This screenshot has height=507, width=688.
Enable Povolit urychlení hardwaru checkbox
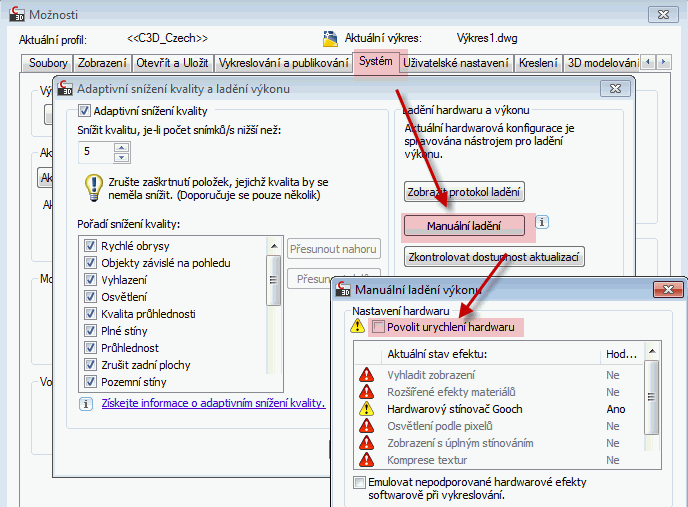pos(378,327)
